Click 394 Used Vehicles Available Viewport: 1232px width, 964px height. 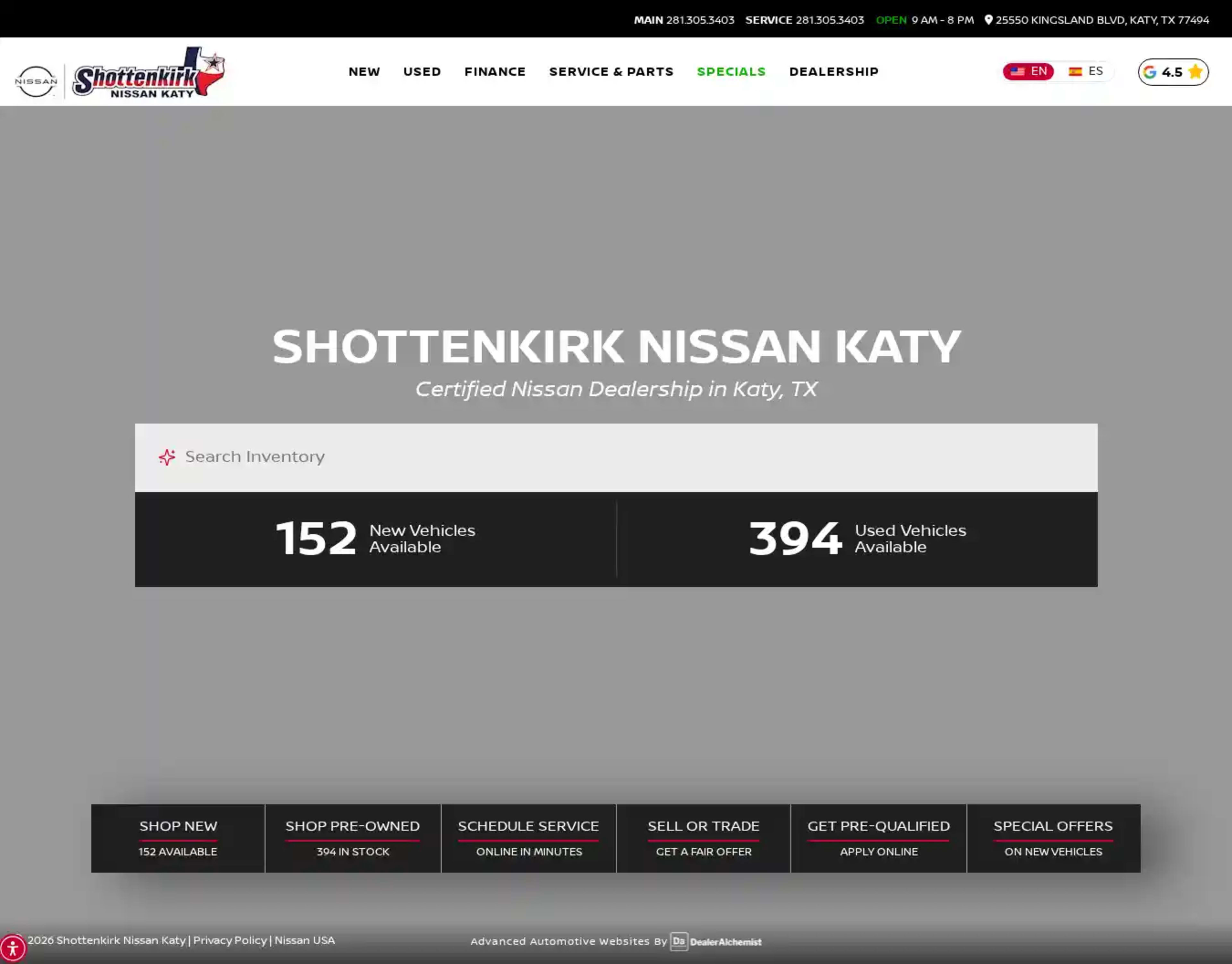pos(857,539)
